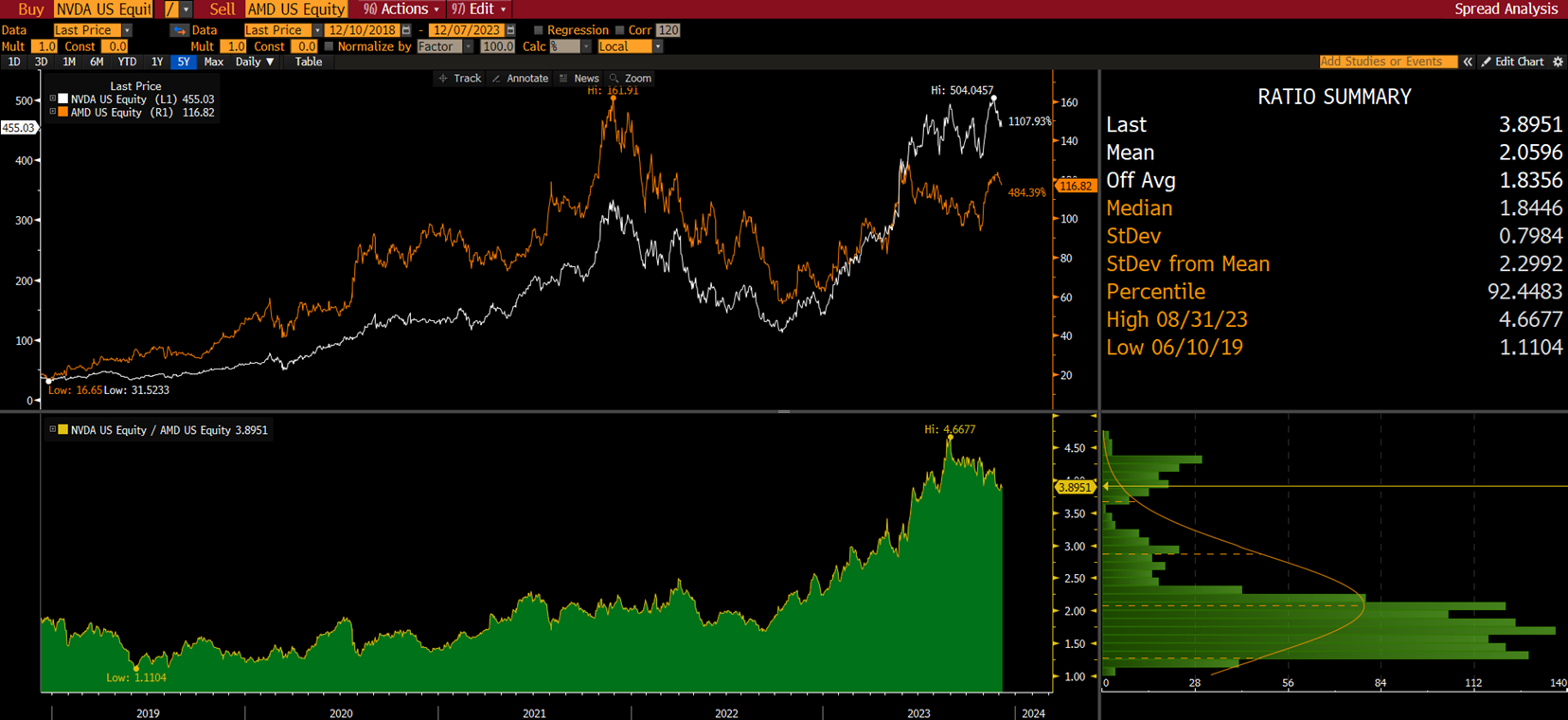
Task: Click the Edit Chart button
Action: pyautogui.click(x=1513, y=62)
